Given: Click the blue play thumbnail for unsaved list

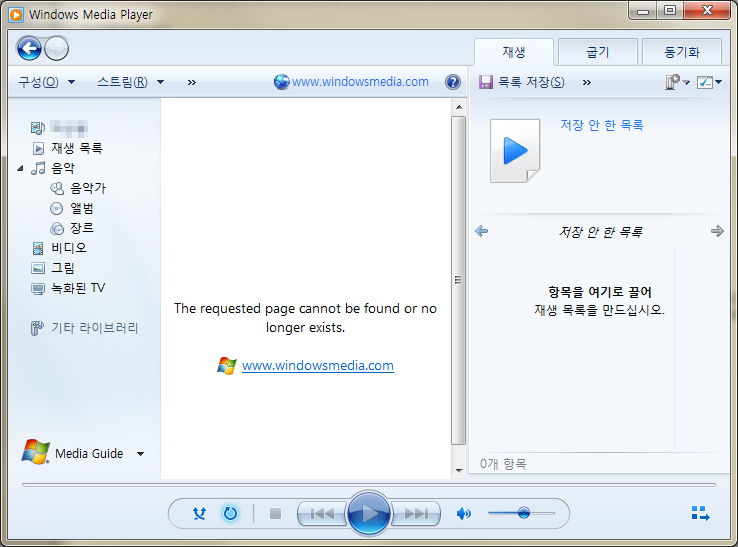Looking at the screenshot, I should [515, 151].
